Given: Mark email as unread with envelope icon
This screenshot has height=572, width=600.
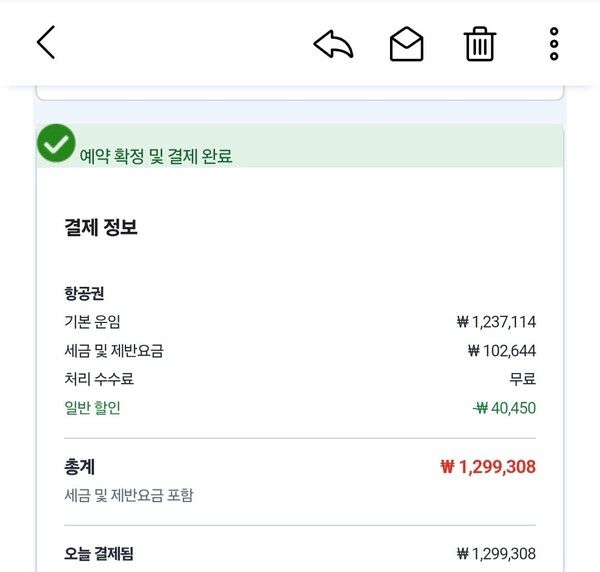Looking at the screenshot, I should pos(406,44).
